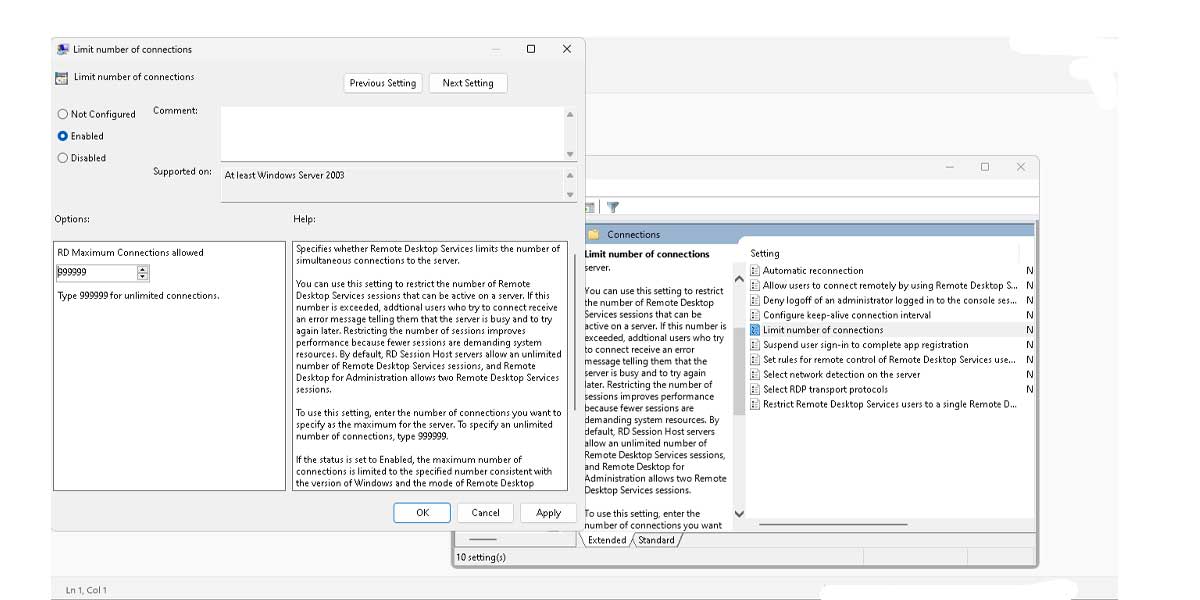Decrease RD Maximum Connections with down arrow
This screenshot has height=600, width=1200.
[143, 277]
